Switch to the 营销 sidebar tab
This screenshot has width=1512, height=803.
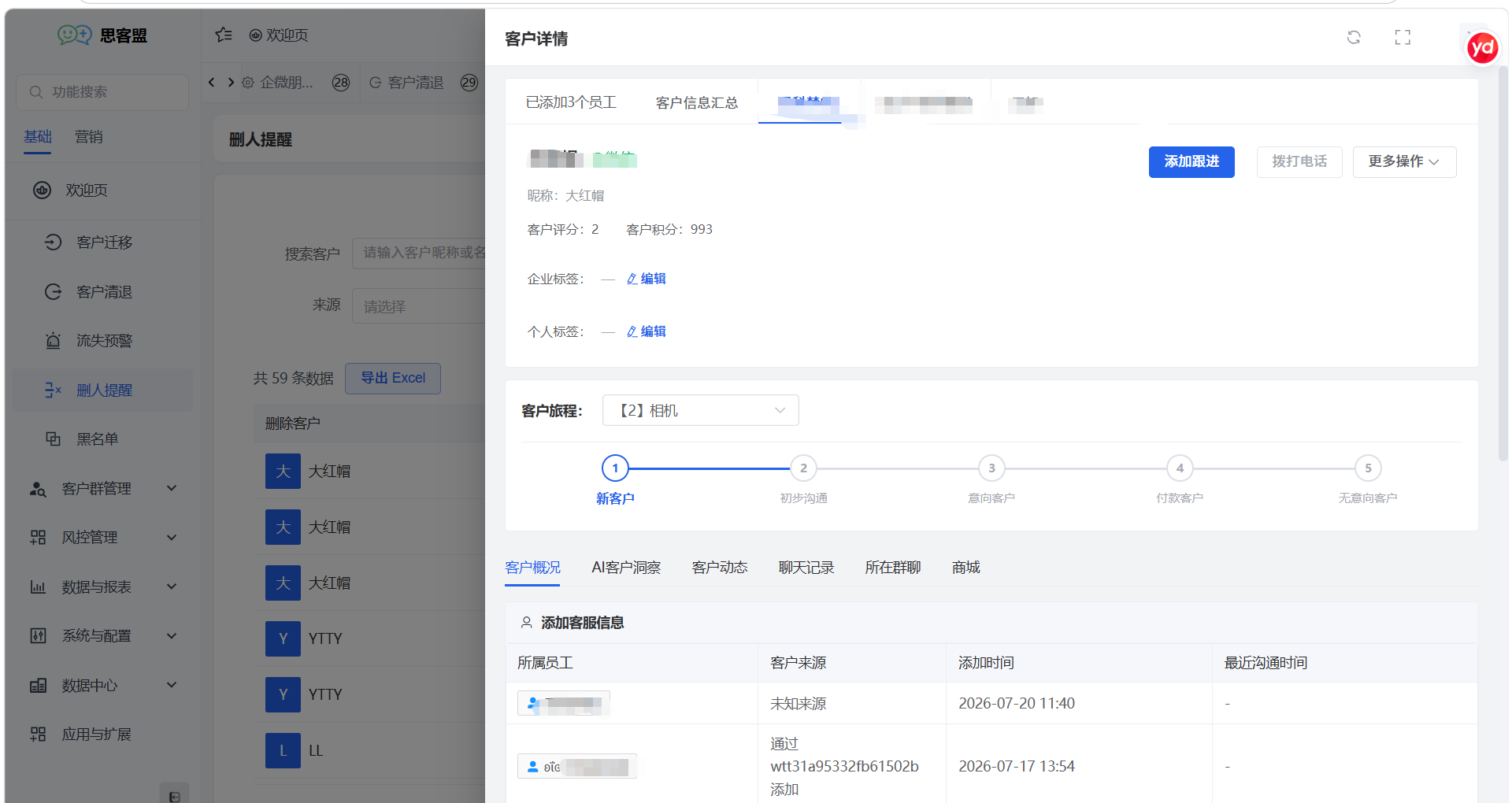pos(89,137)
